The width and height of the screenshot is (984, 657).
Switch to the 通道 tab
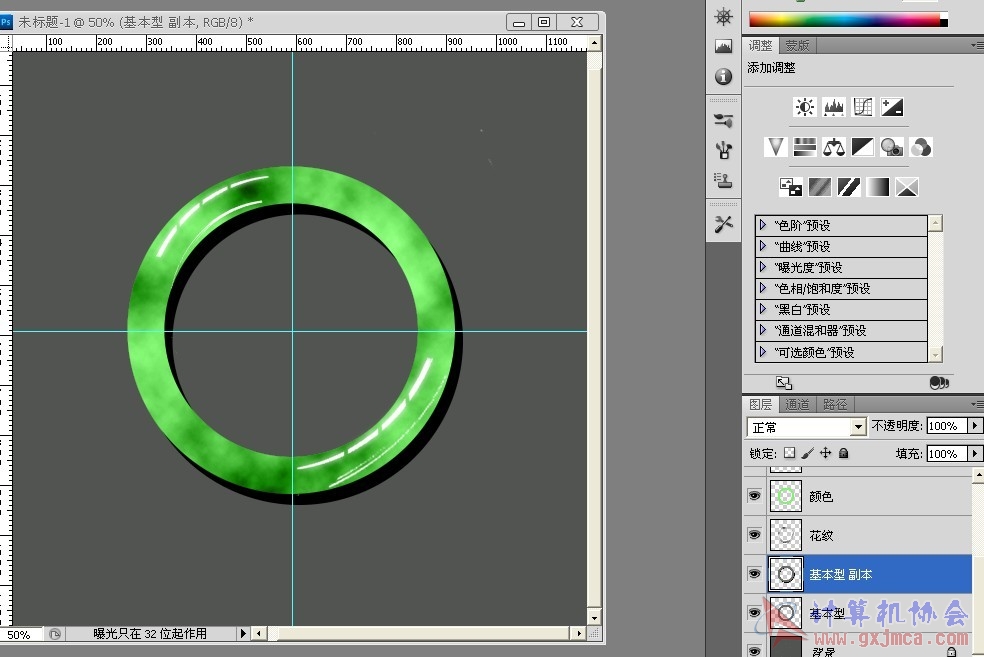coord(798,404)
